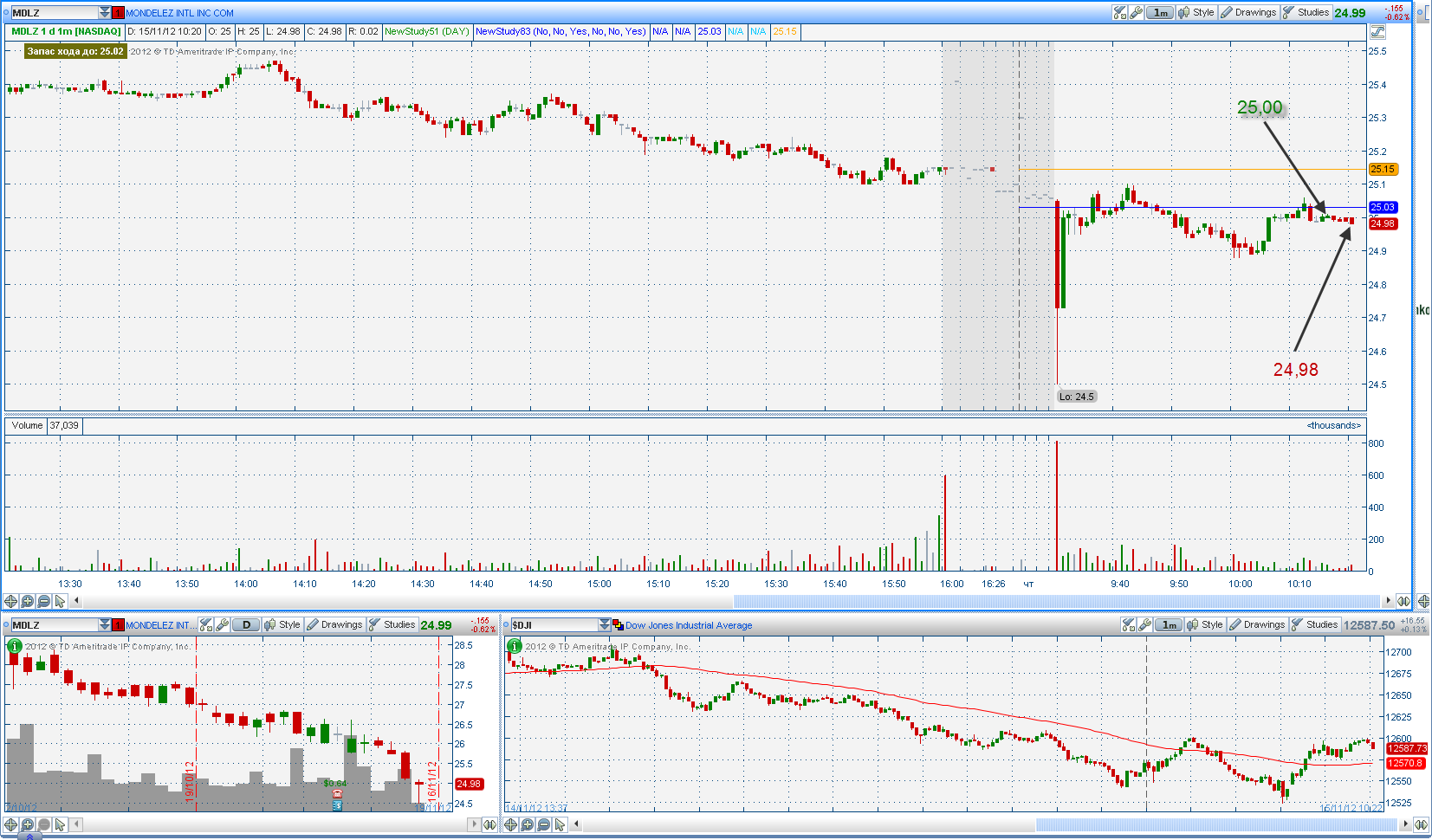1432x840 pixels.
Task: Open Style menu on bottom-left MDLZ chart
Action: point(282,624)
